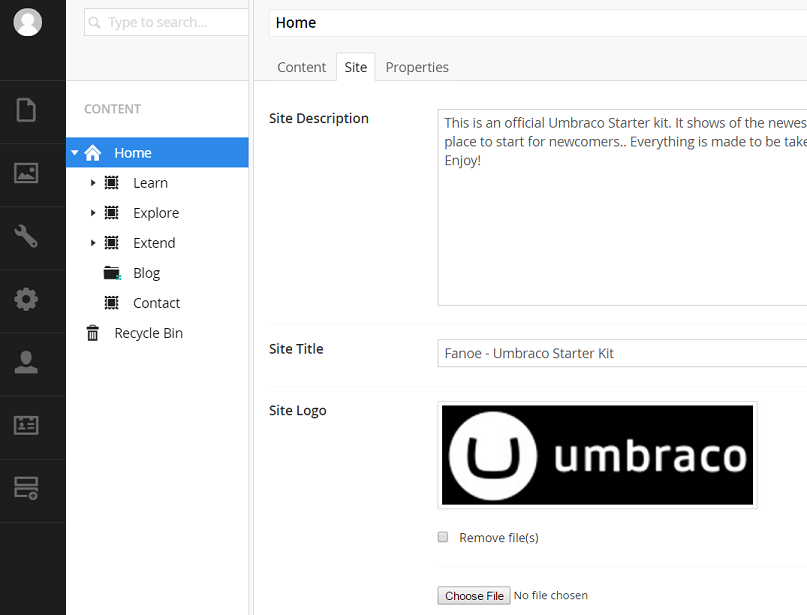Open the Members section icon
Image resolution: width=807 pixels, height=615 pixels.
(x=26, y=425)
